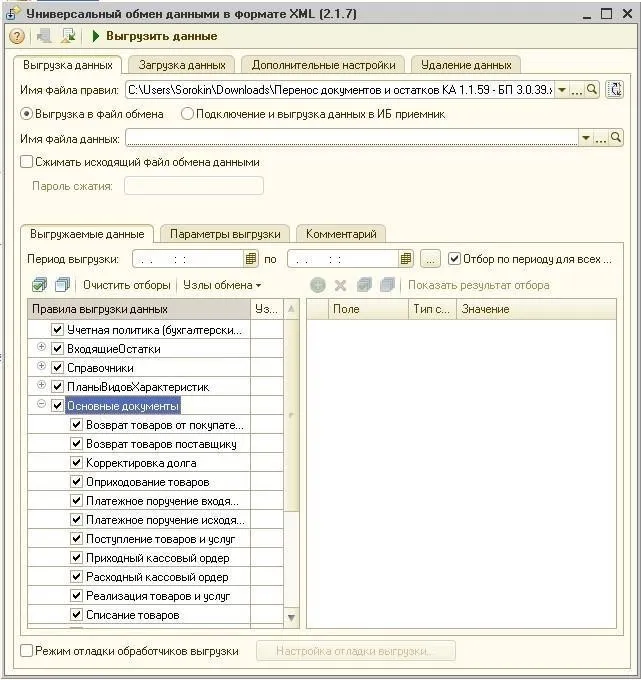The height and width of the screenshot is (680, 641).
Task: Click the check all rules icon
Action: point(39,285)
